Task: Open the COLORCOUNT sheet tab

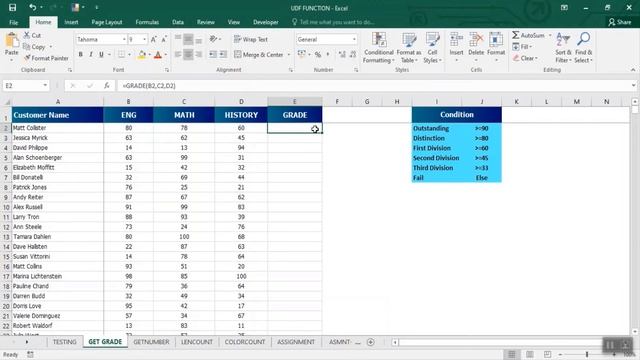Action: [245, 342]
